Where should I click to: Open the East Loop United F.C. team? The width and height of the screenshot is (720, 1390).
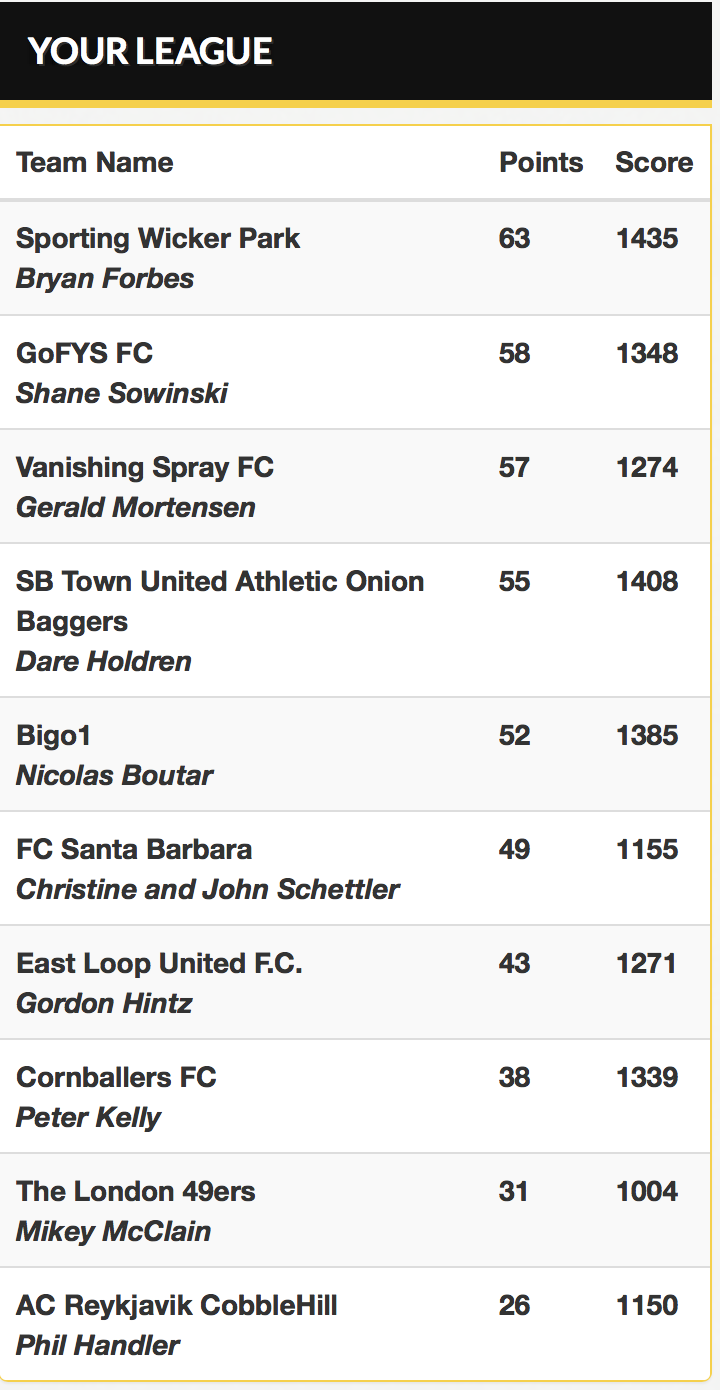point(159,963)
